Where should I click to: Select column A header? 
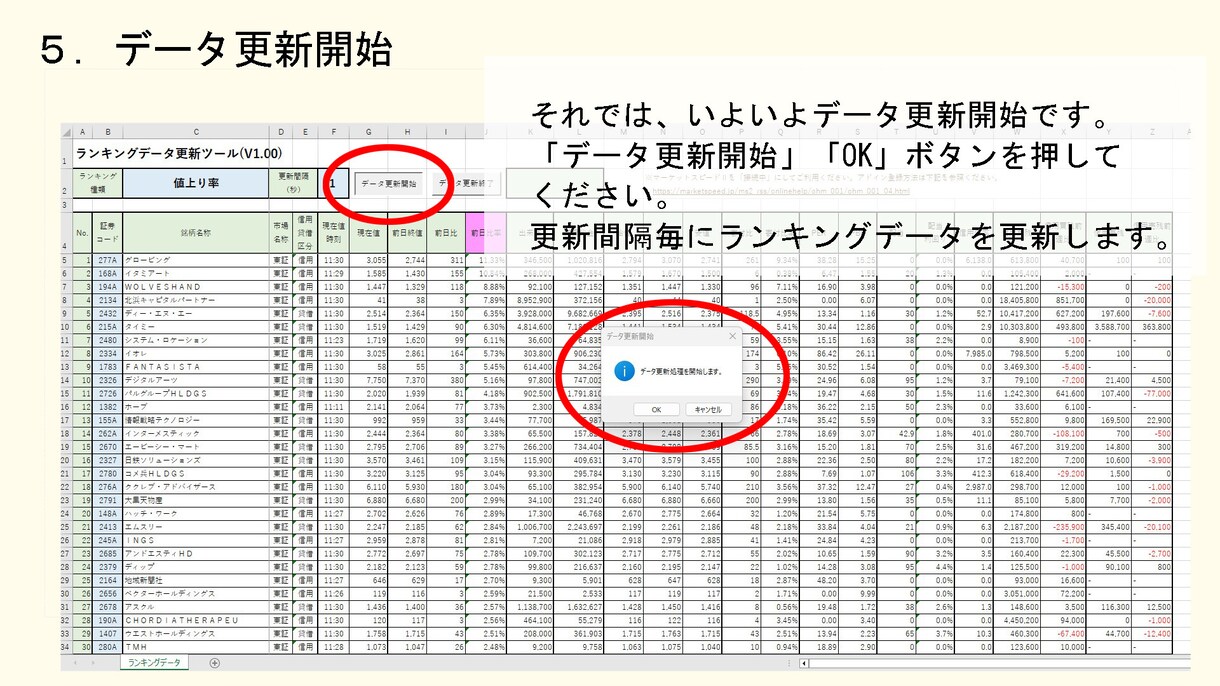pos(82,131)
